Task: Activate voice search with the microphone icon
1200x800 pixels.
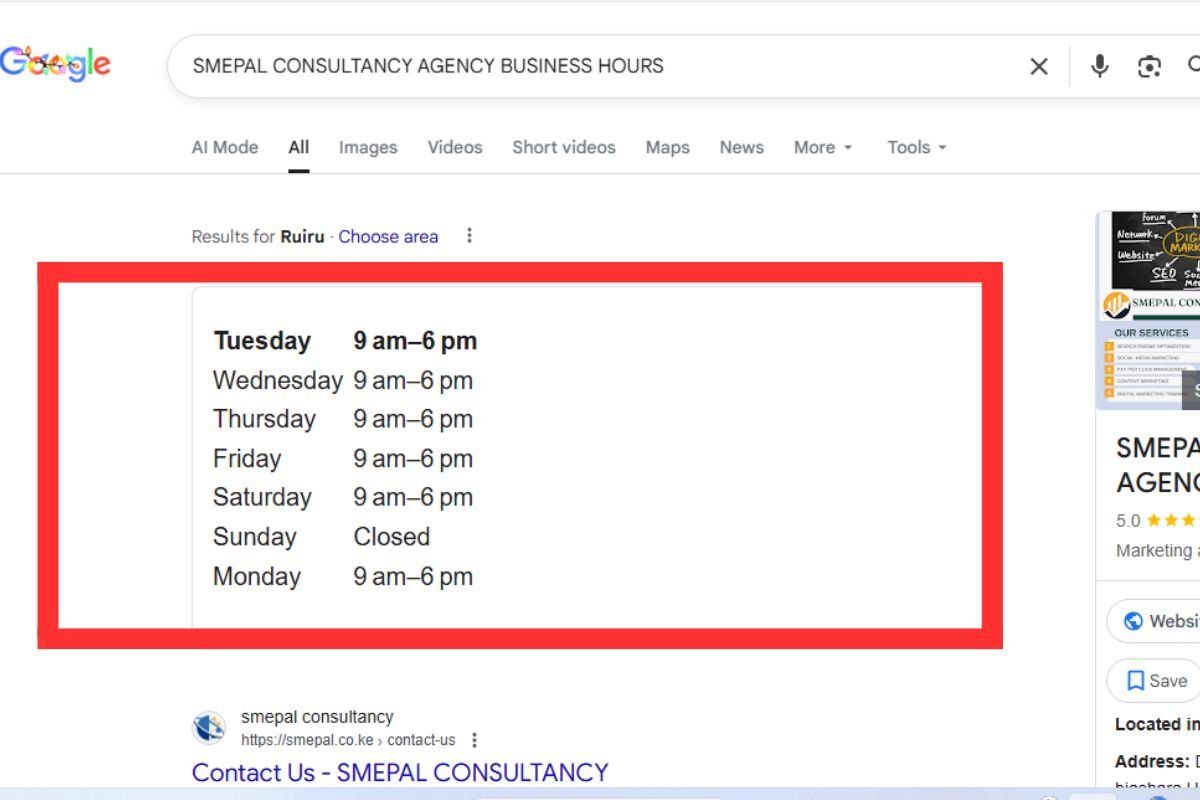Action: pyautogui.click(x=1099, y=66)
